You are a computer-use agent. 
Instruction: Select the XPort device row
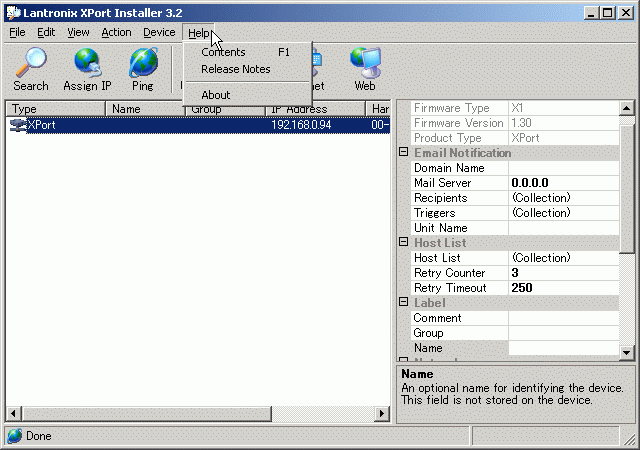click(x=198, y=125)
